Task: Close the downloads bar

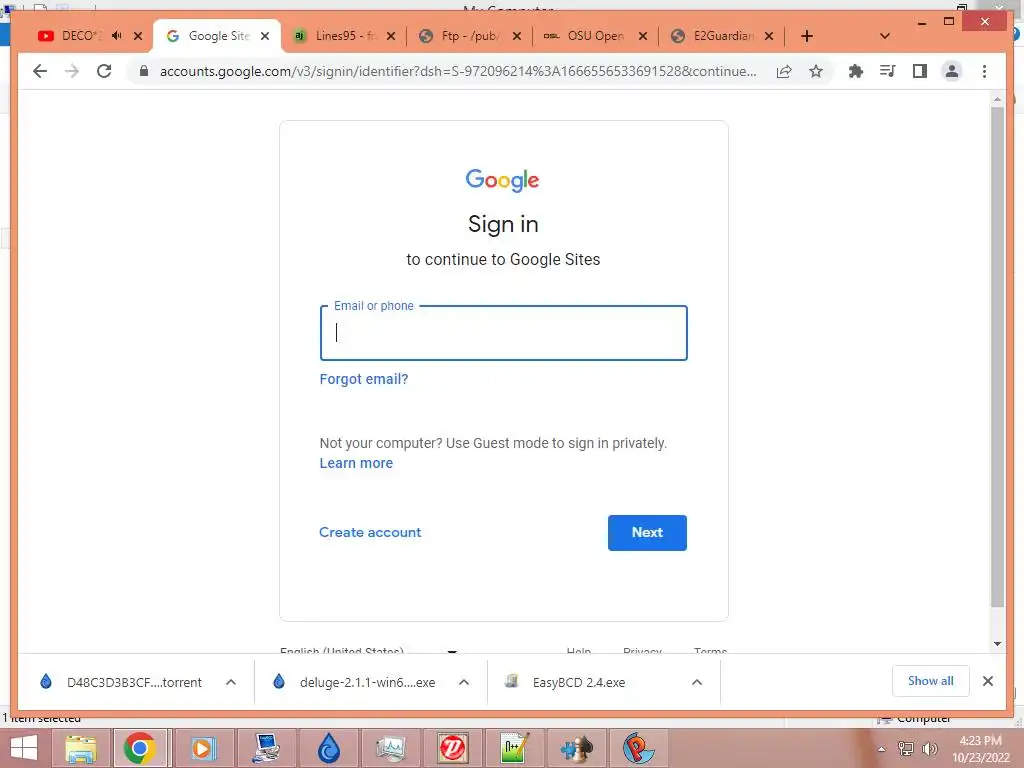Action: [988, 681]
